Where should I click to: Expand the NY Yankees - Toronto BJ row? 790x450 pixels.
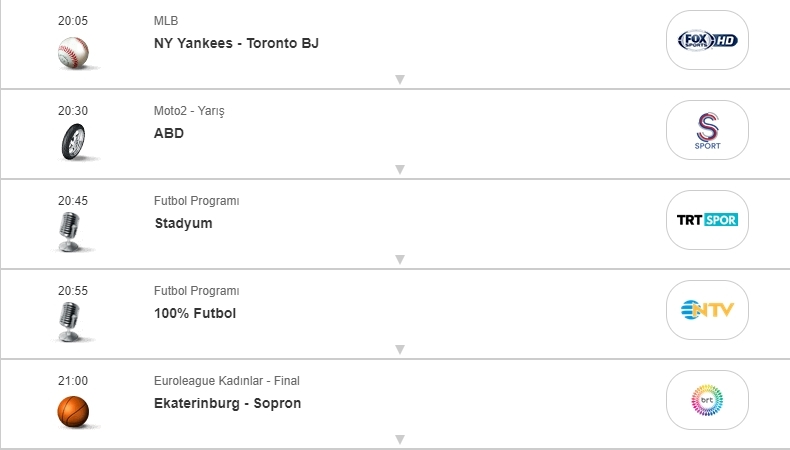coord(399,79)
